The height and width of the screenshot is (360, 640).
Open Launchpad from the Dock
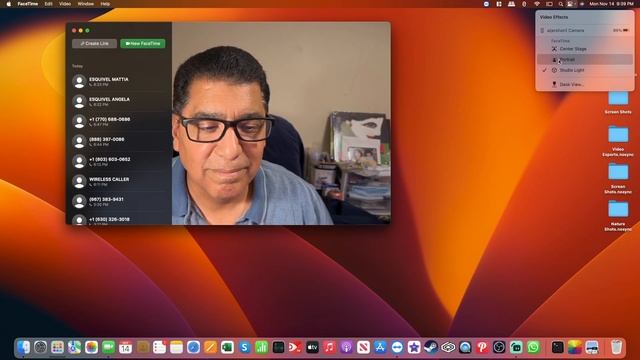(x=58, y=347)
